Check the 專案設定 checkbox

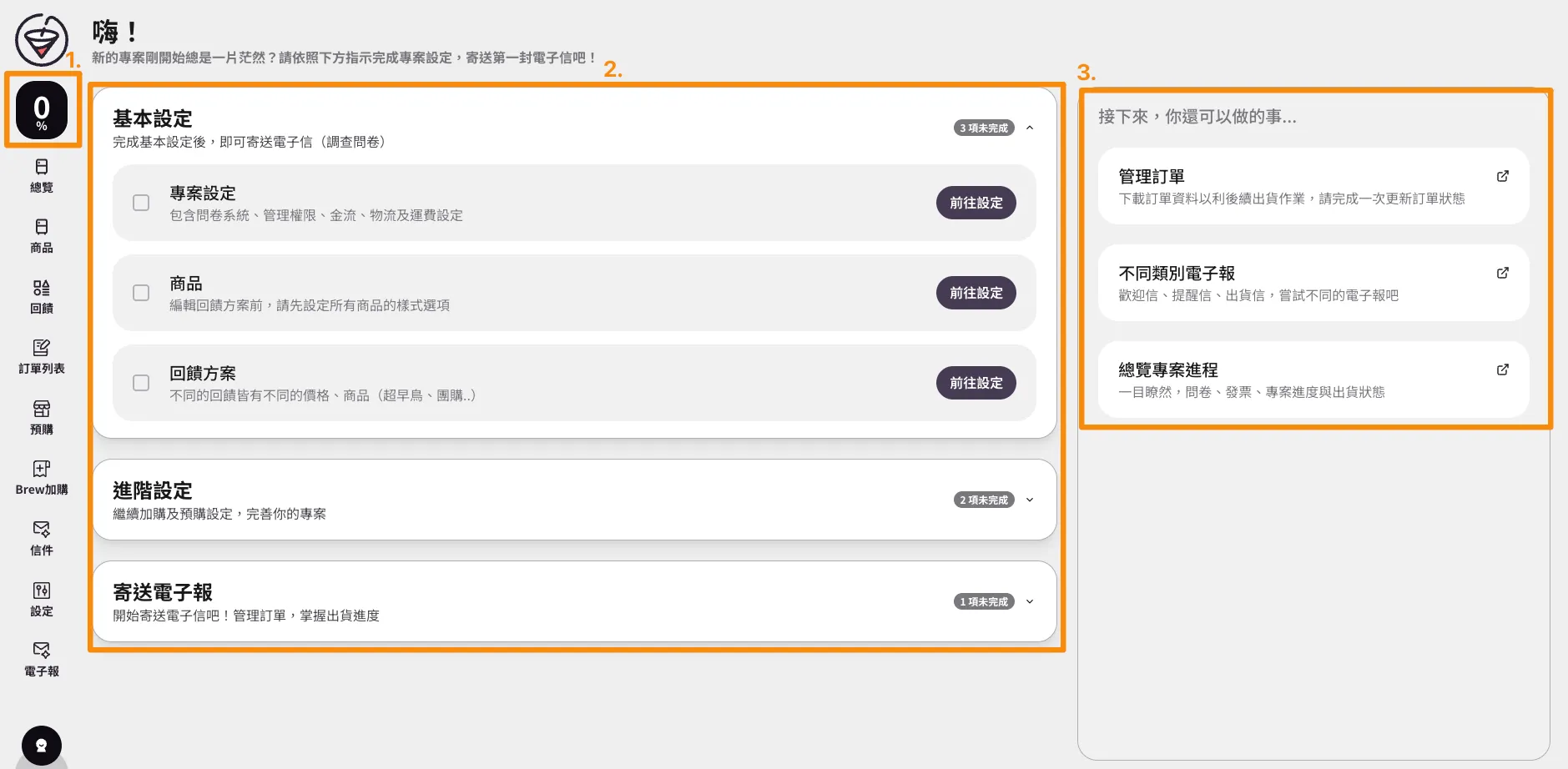[141, 203]
